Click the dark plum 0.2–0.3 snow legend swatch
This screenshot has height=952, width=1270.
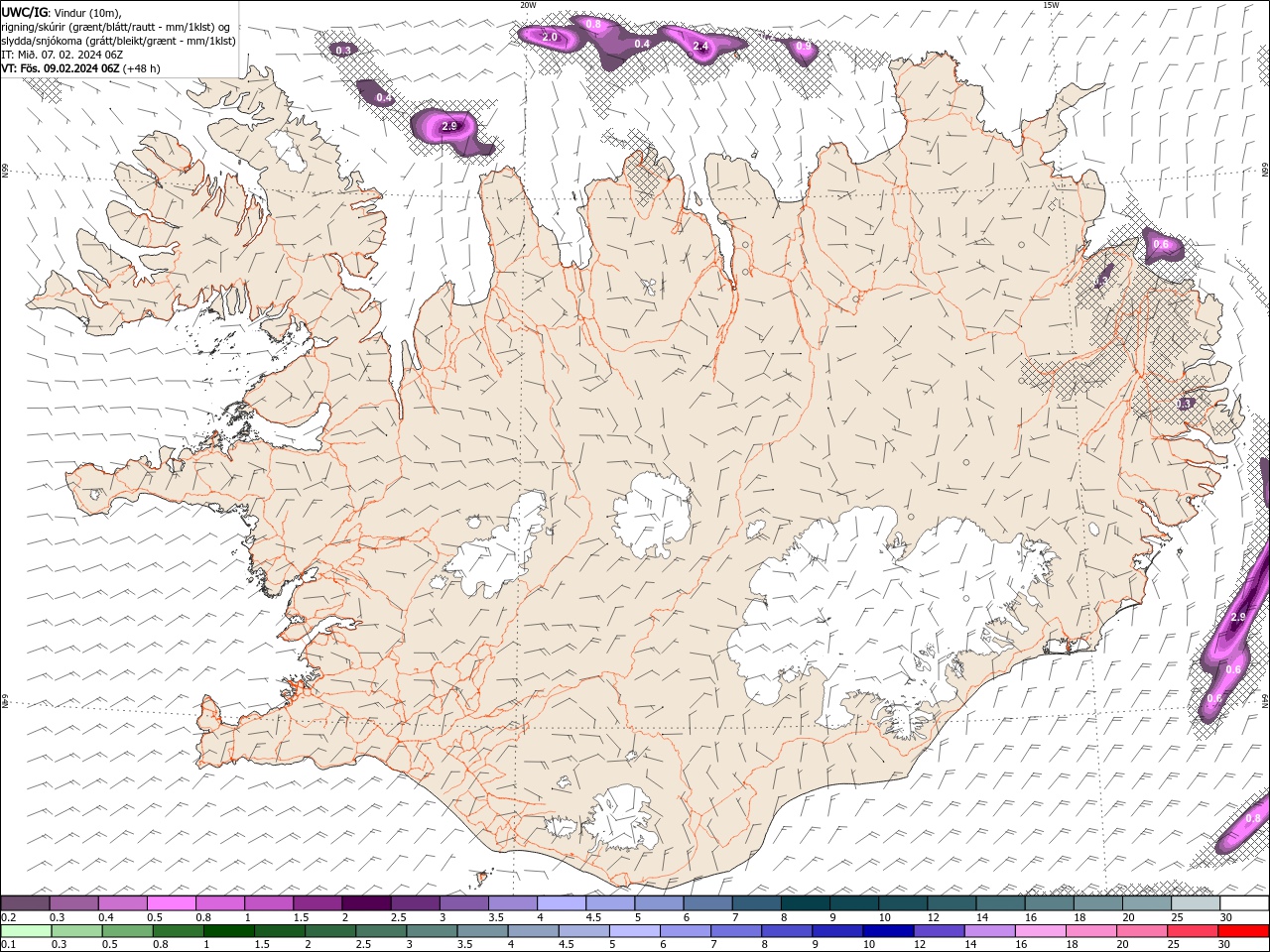point(25,903)
